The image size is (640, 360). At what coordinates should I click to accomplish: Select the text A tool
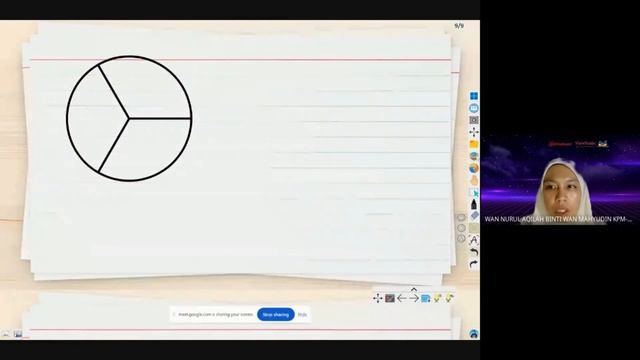coord(474,240)
